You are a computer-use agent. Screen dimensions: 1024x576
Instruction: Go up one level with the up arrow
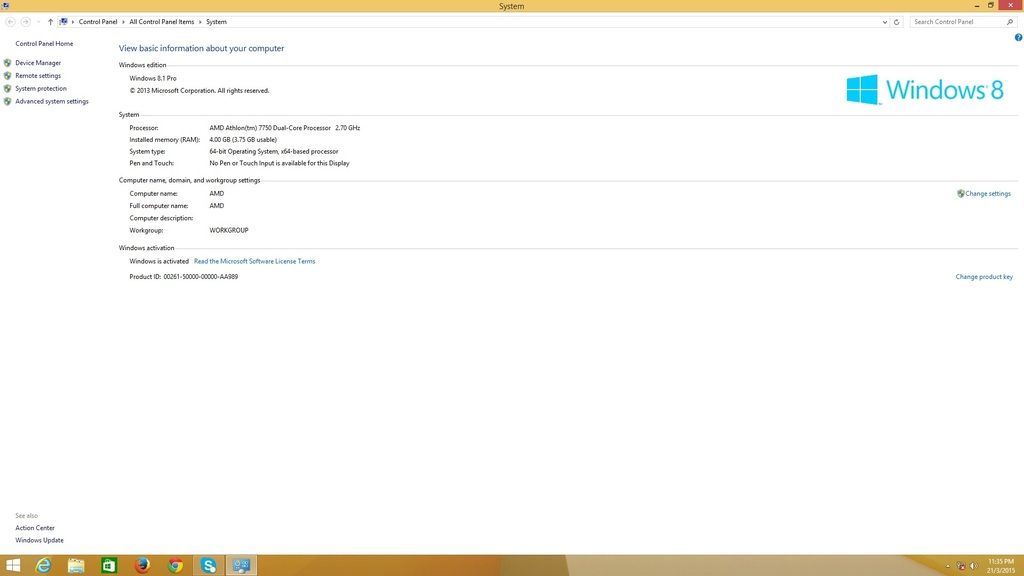pyautogui.click(x=50, y=21)
